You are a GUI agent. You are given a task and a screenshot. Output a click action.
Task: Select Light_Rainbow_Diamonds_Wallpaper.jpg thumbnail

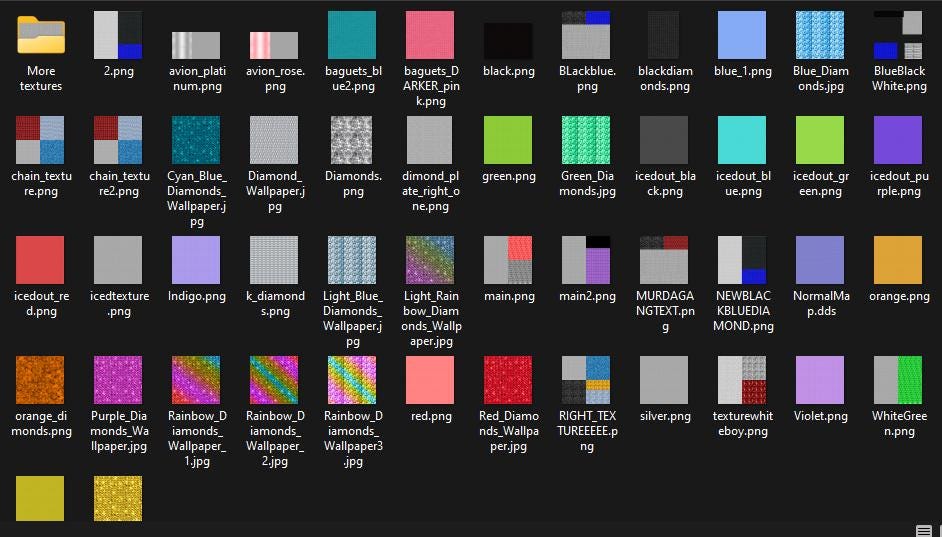pyautogui.click(x=430, y=260)
